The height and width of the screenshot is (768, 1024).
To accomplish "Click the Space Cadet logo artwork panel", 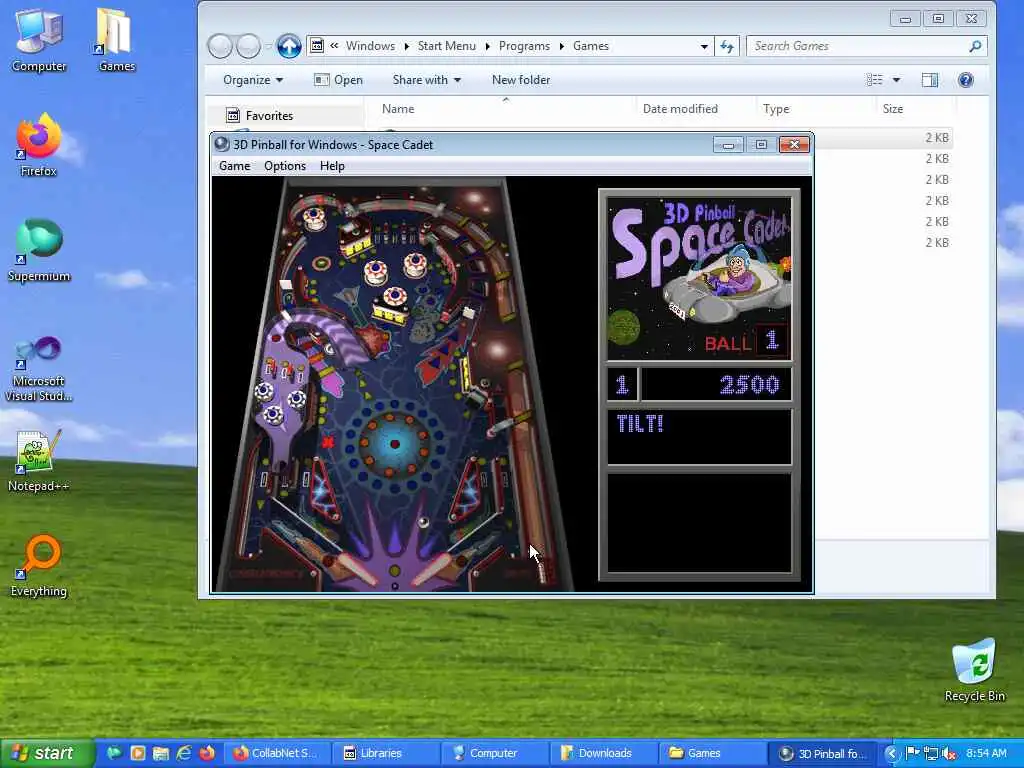I will point(699,279).
